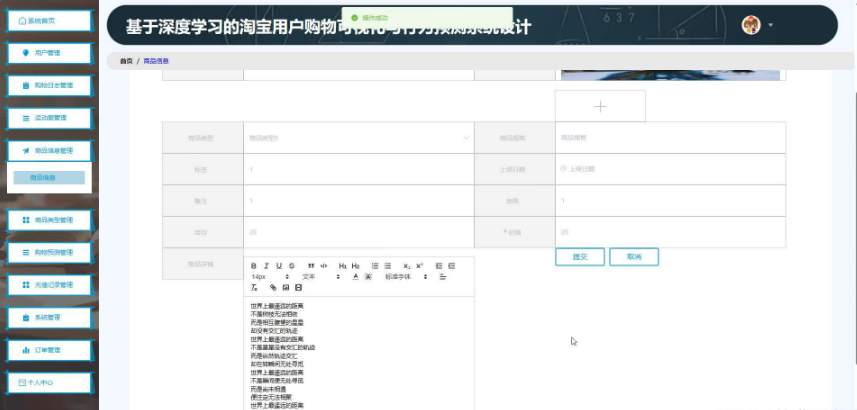Image resolution: width=857 pixels, height=410 pixels.
Task: Toggle bold formatting in the editor
Action: [254, 266]
